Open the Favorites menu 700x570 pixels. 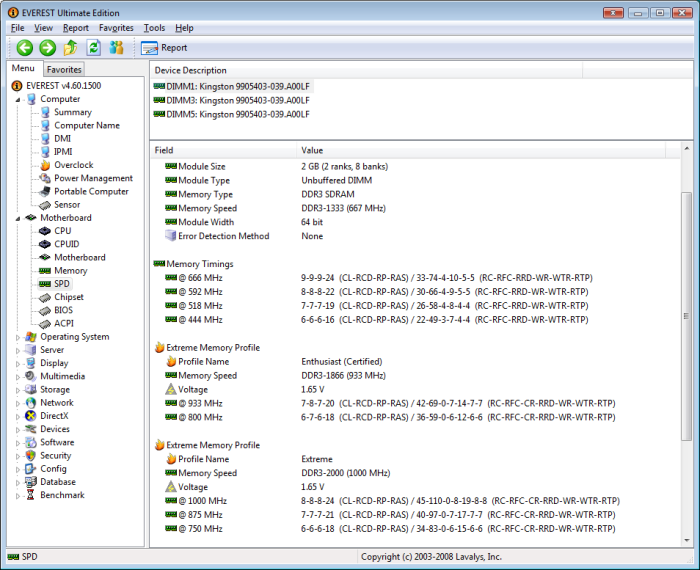pyautogui.click(x=116, y=28)
